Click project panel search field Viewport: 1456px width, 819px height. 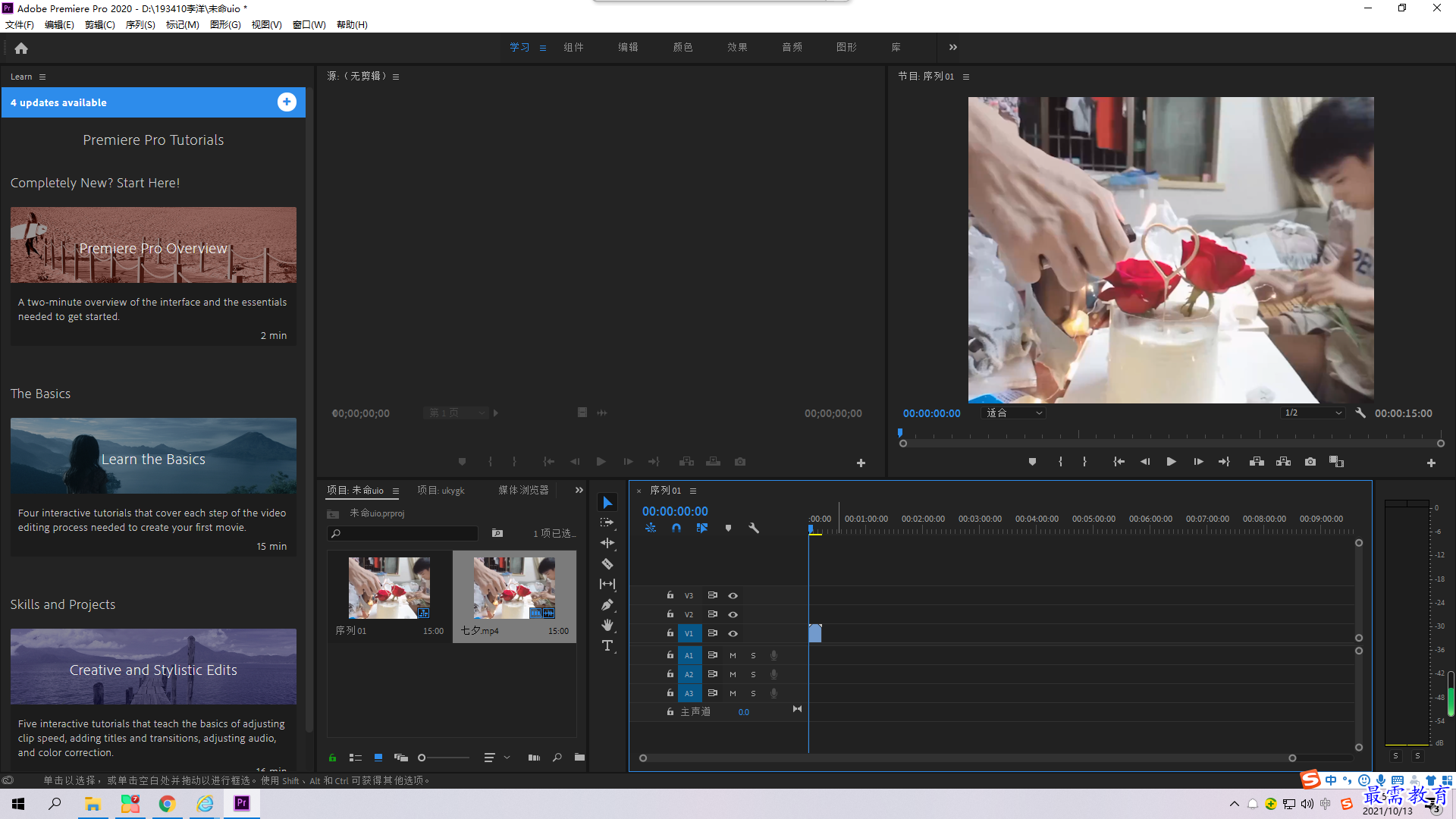[x=403, y=534]
